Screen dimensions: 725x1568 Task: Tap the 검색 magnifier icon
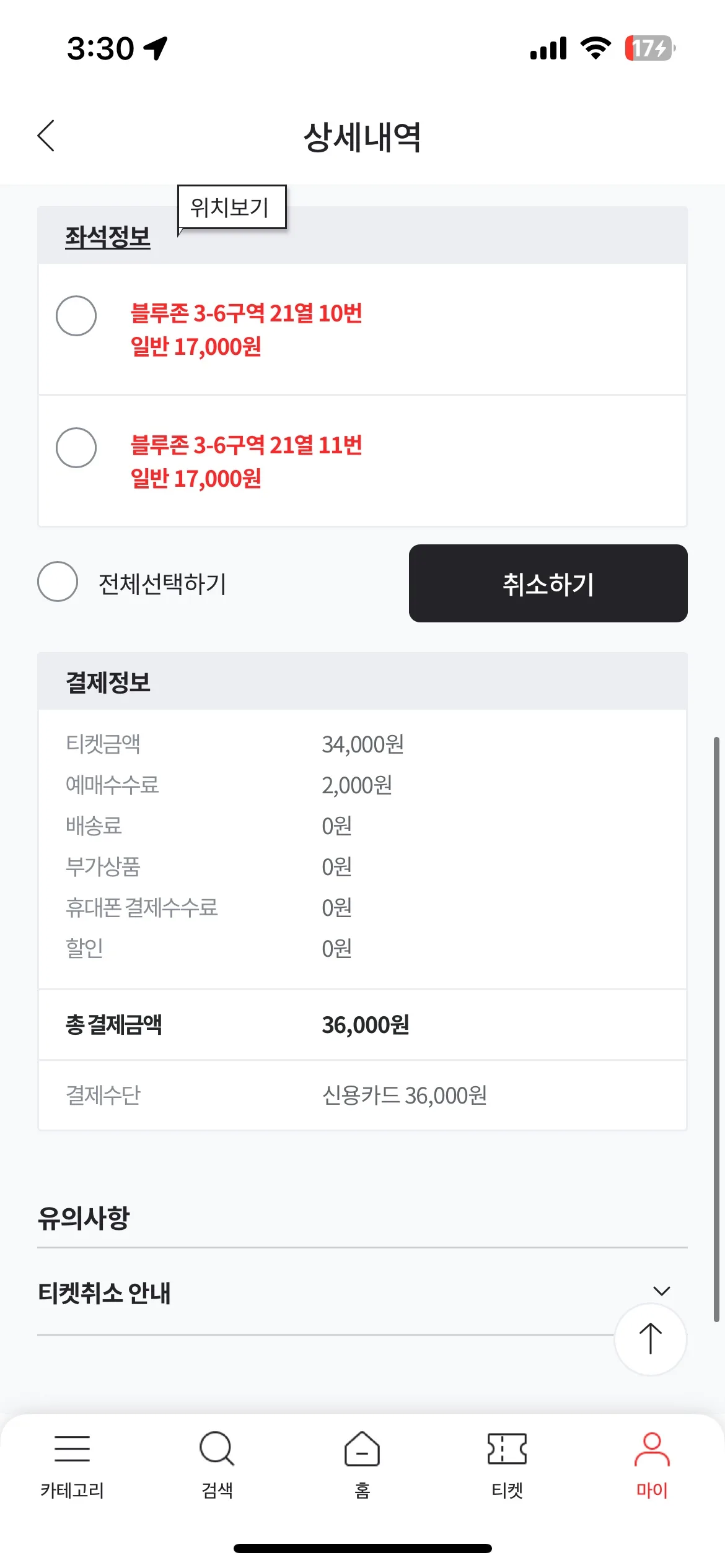(217, 1448)
